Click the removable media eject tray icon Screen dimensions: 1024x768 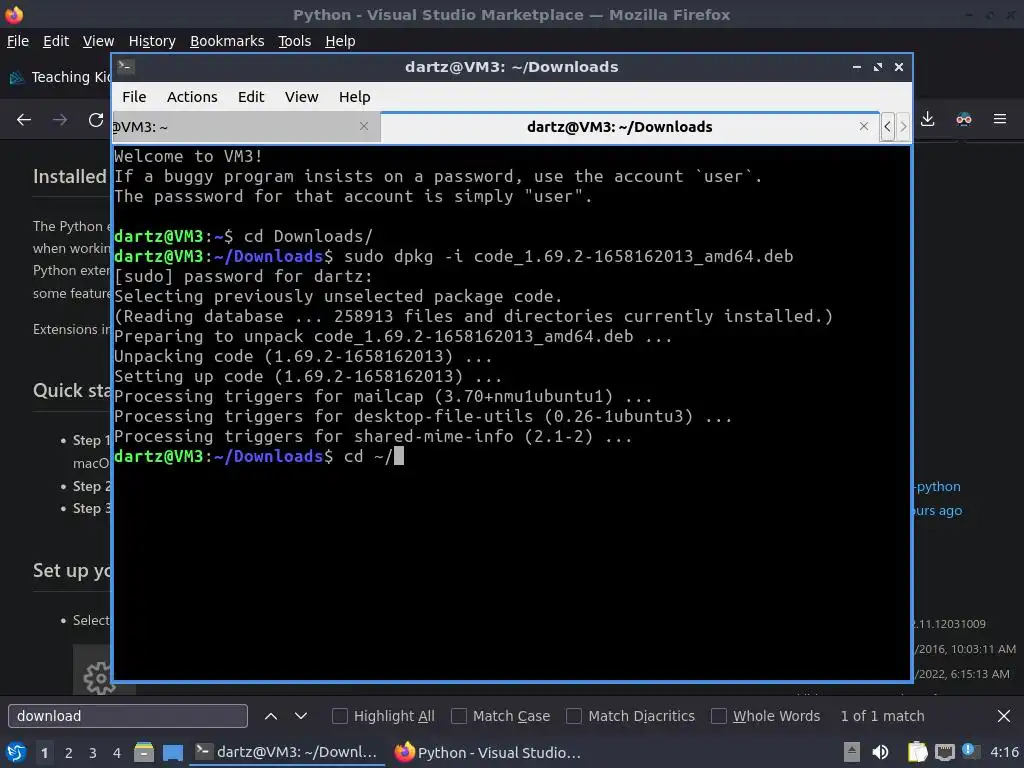(x=851, y=752)
